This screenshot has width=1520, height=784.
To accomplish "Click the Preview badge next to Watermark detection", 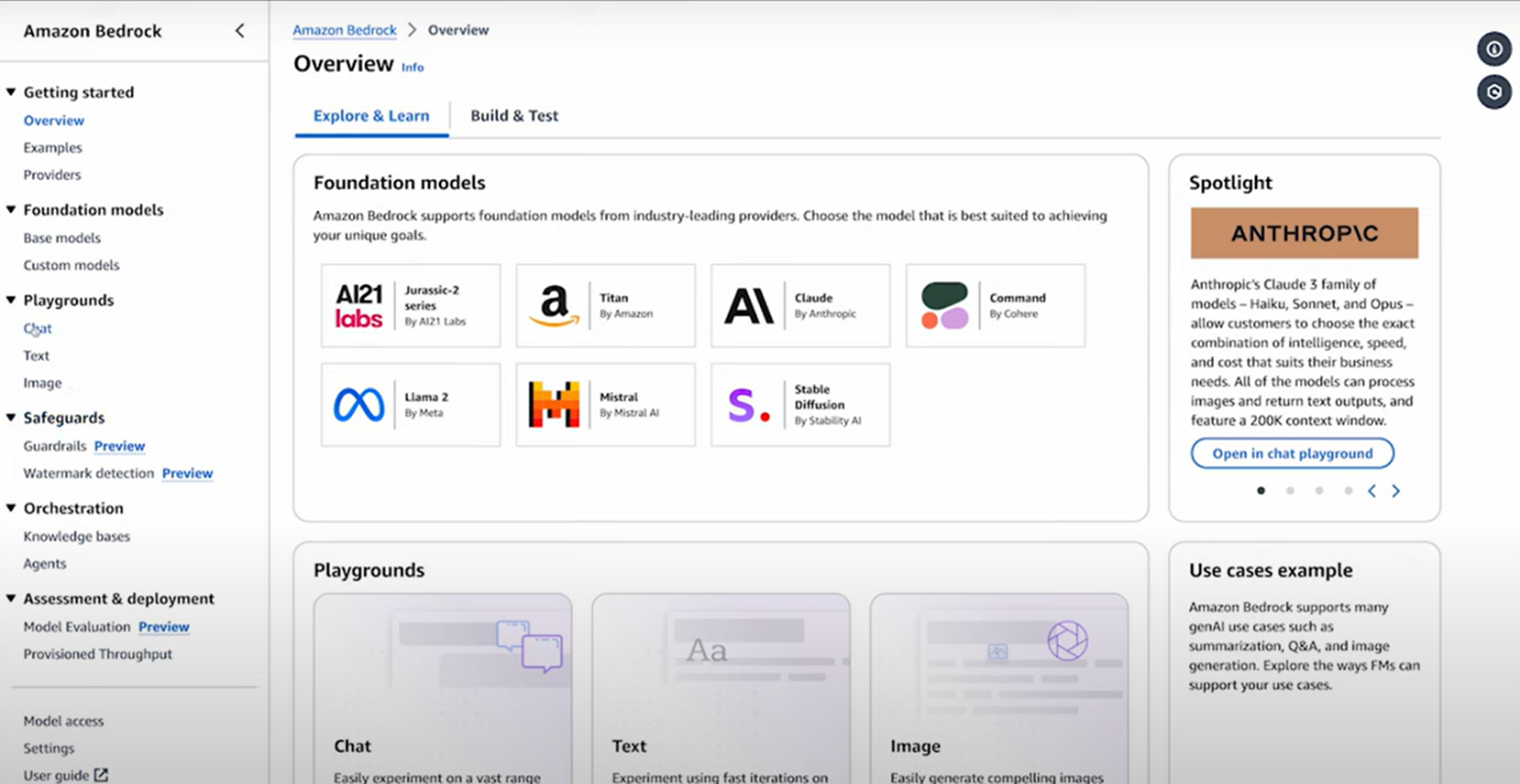I will coord(187,473).
